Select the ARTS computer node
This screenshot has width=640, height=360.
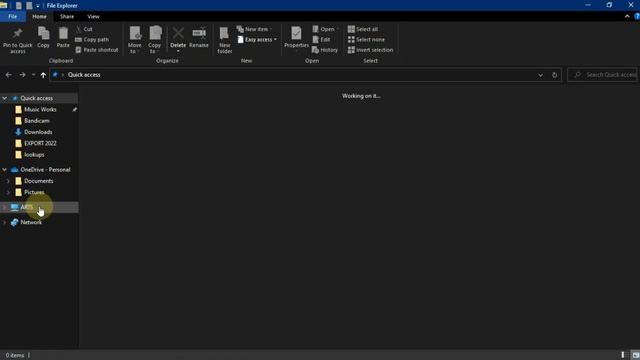pos(27,207)
